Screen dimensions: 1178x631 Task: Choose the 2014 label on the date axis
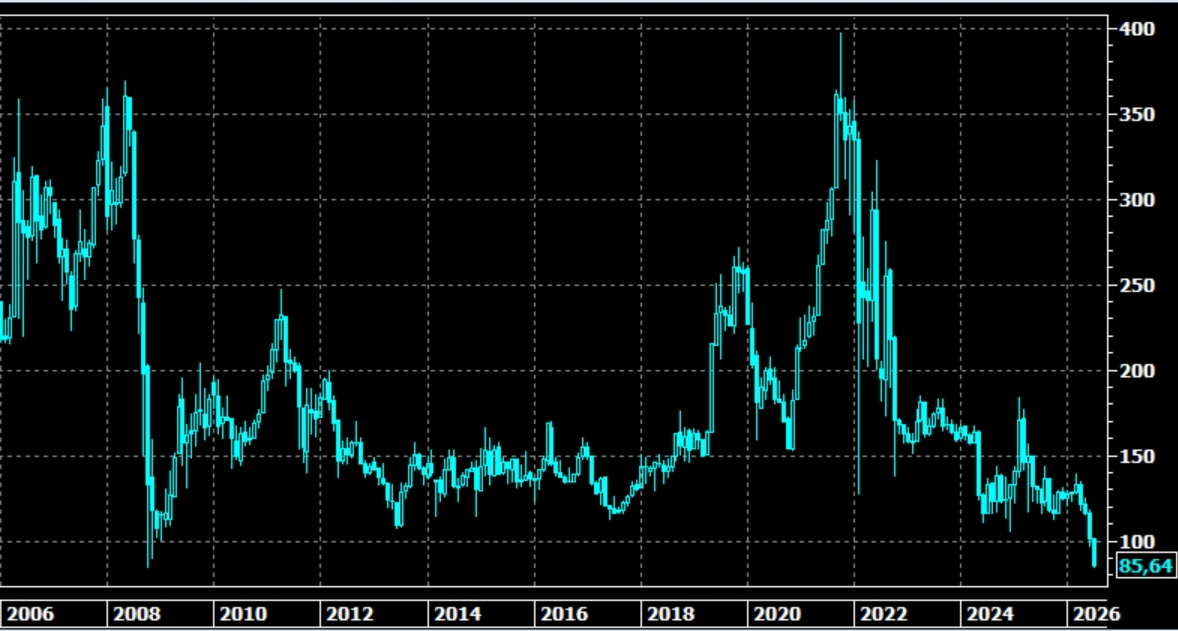coord(458,614)
